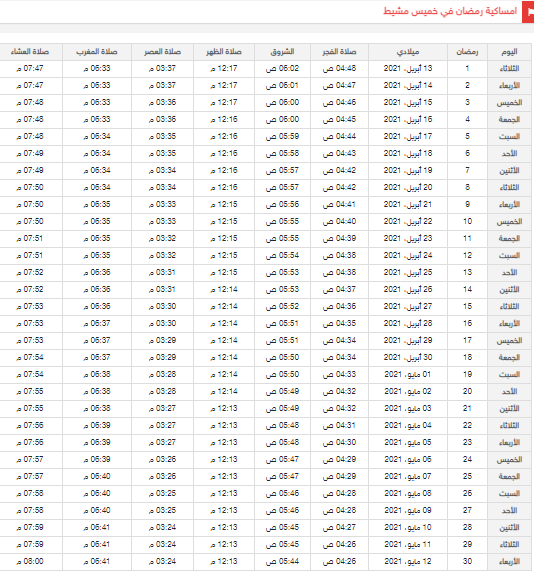Click the red flag icon beside the title
This screenshot has height=578, width=534.
[528, 12]
